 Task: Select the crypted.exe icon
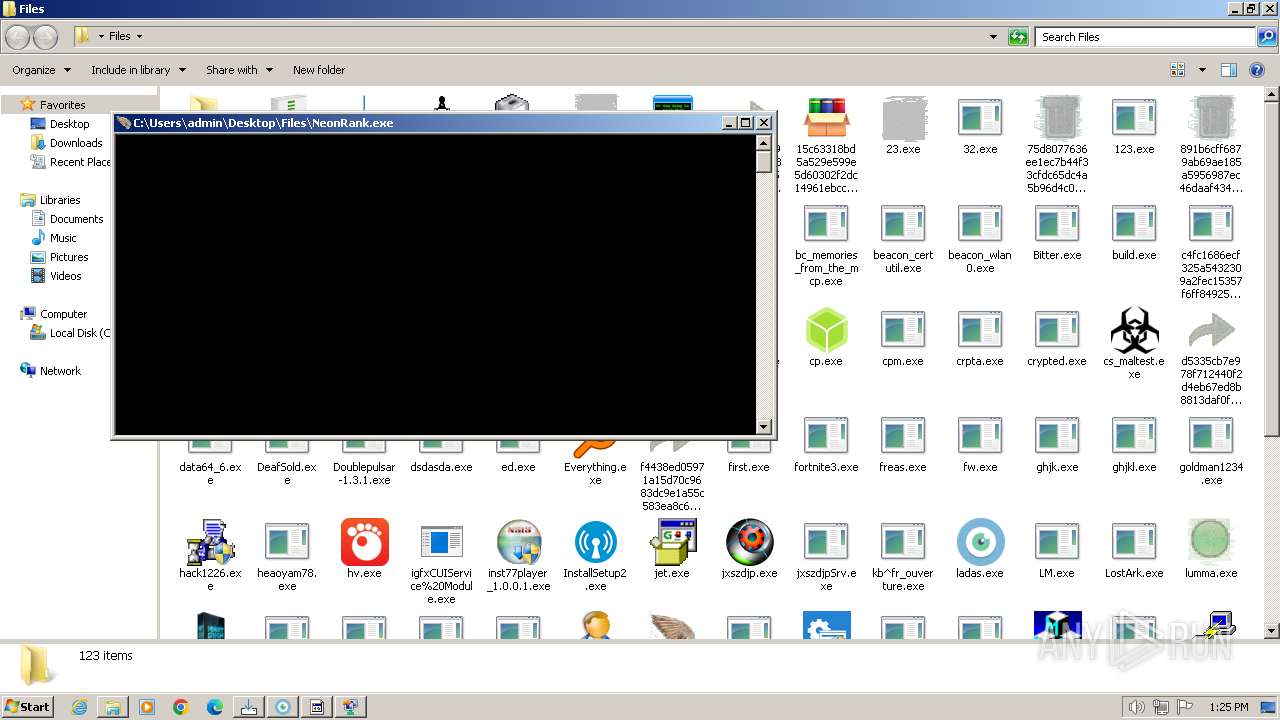1057,330
